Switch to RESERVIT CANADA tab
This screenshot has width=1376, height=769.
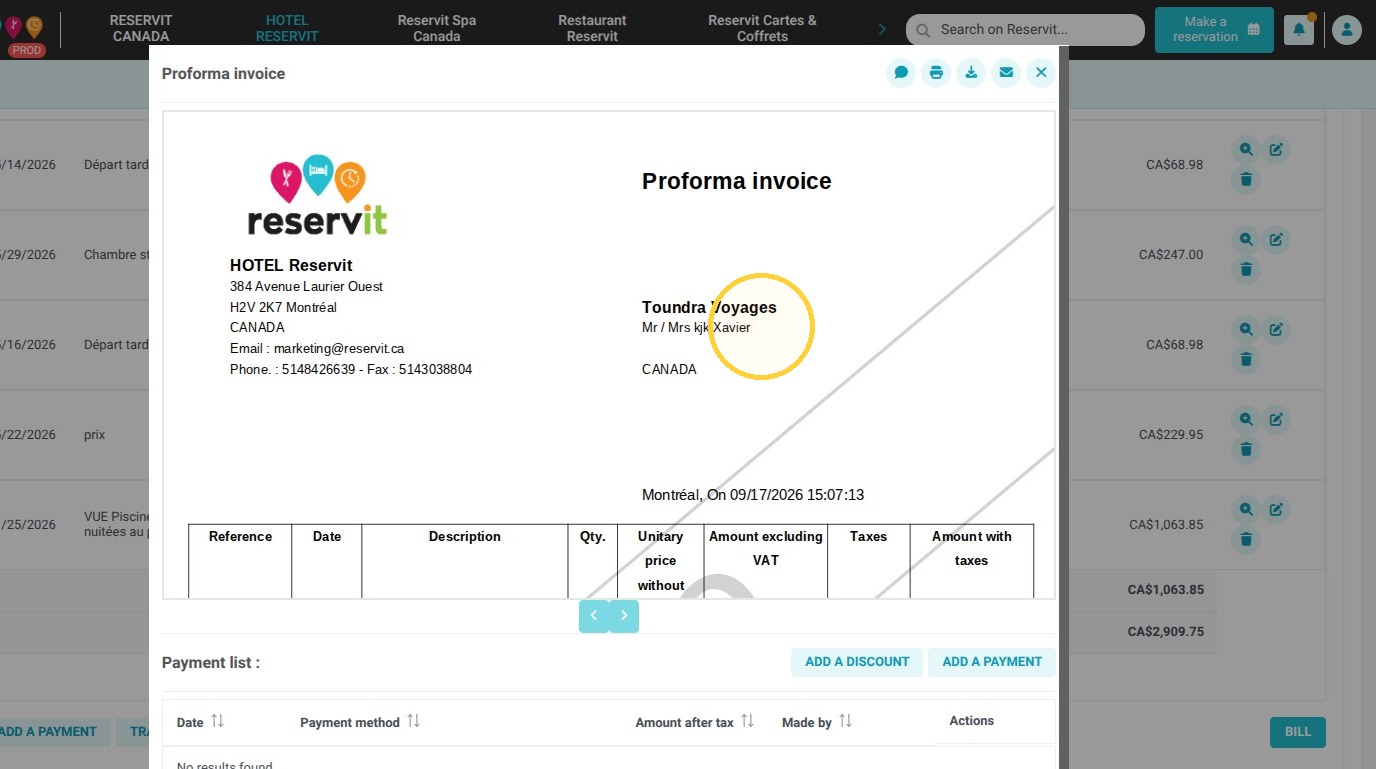141,28
